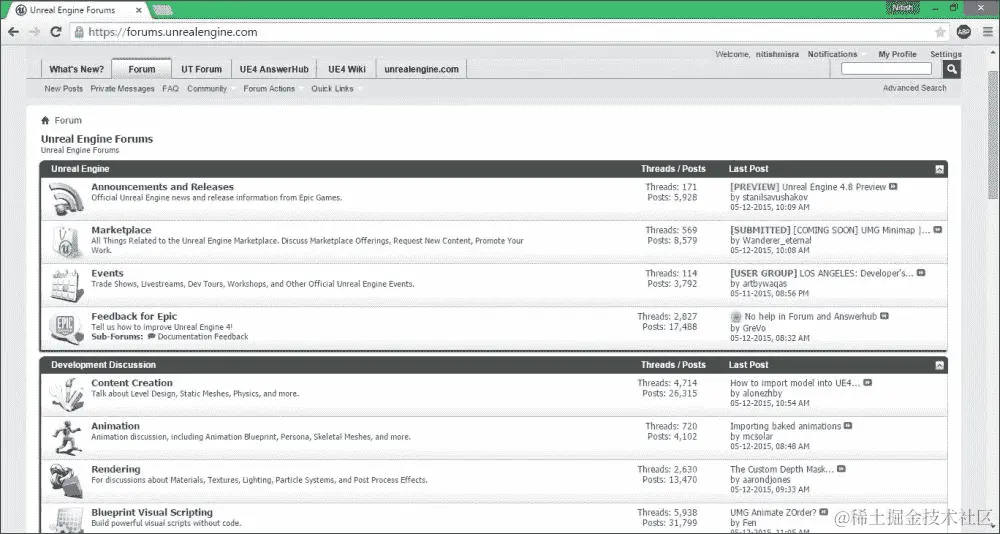Open the Adblock extension icon
Image resolution: width=1000 pixels, height=534 pixels.
[x=964, y=32]
